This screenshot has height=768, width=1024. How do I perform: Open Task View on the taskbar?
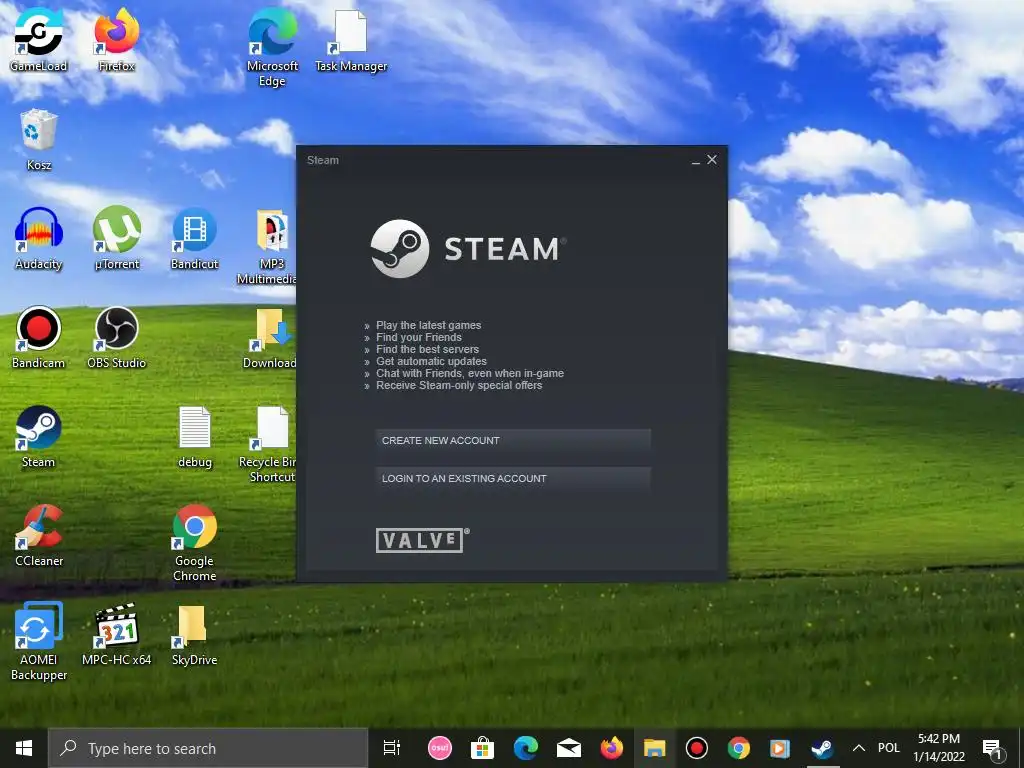pyautogui.click(x=392, y=748)
